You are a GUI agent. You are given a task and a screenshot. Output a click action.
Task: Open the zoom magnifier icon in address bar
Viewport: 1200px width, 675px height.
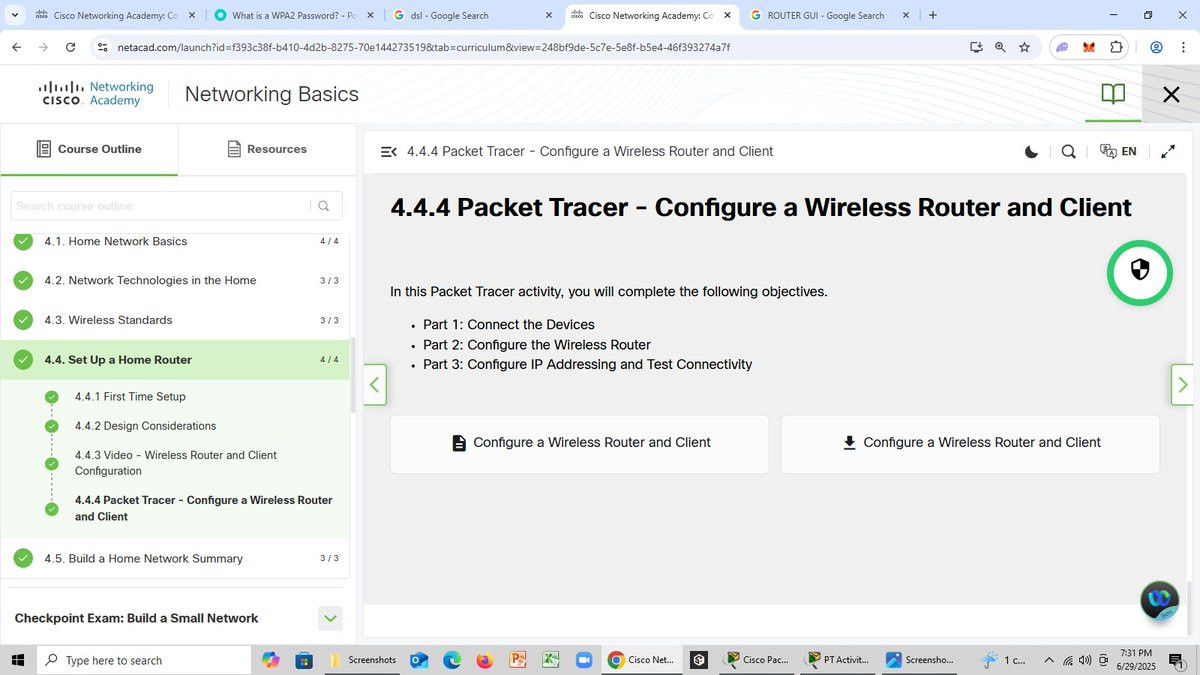pos(1000,47)
